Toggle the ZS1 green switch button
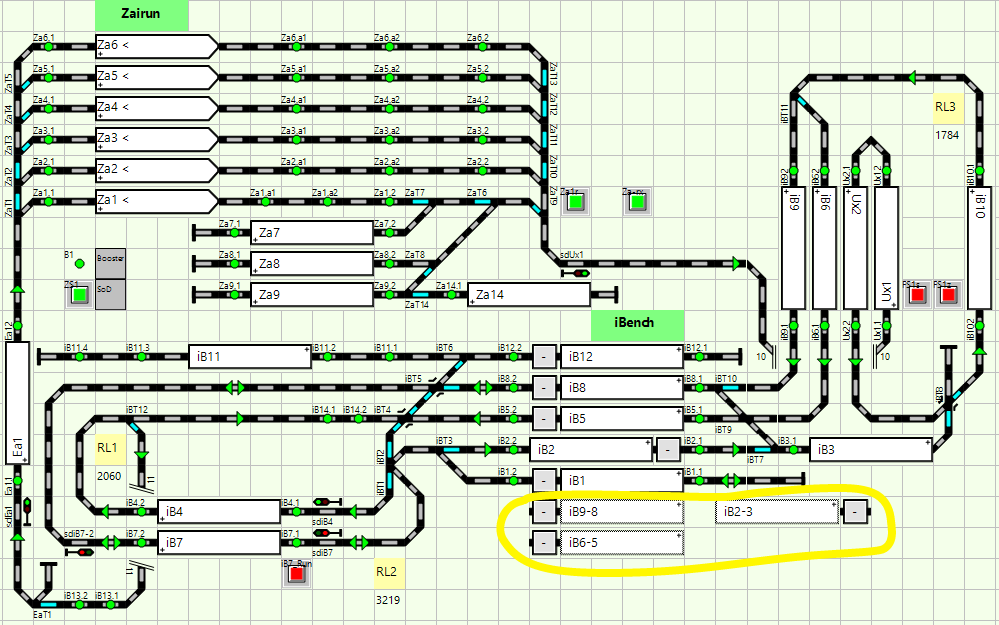Screen dimensions: 999x625 coord(78,296)
